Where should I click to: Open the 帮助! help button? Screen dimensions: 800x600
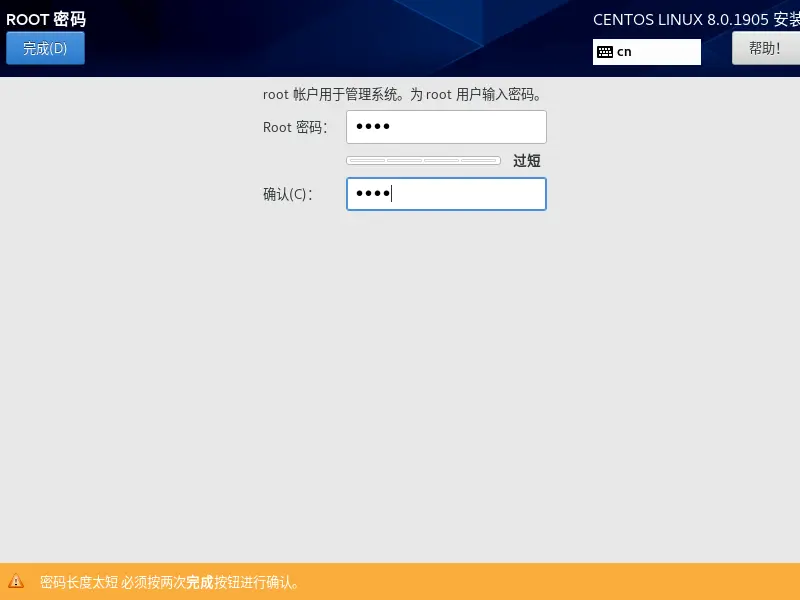coord(766,48)
